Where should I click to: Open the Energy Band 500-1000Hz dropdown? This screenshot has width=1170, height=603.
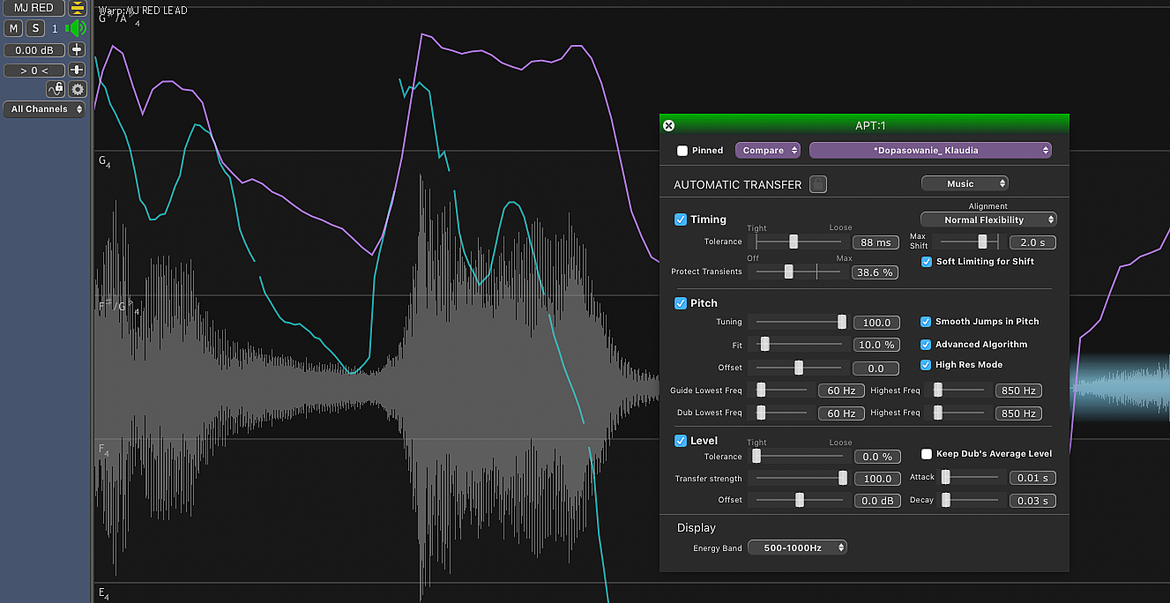[x=798, y=548]
